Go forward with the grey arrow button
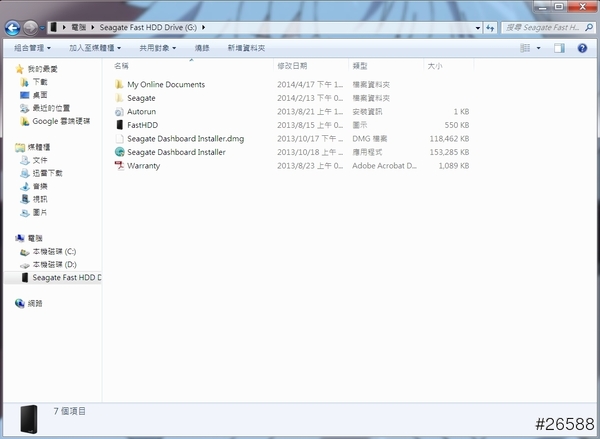This screenshot has width=600, height=439. tap(30, 28)
